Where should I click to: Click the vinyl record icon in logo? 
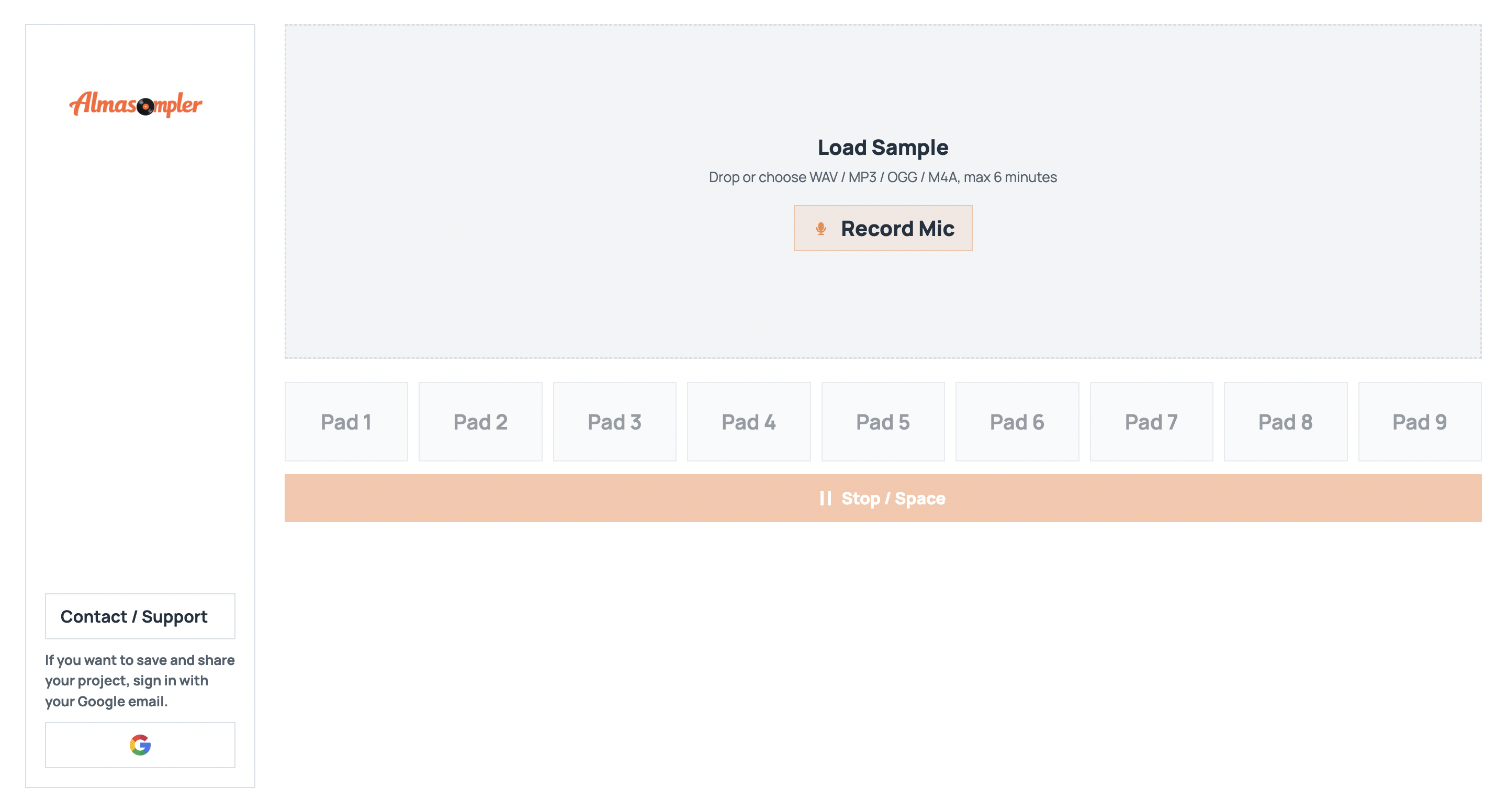(x=145, y=107)
